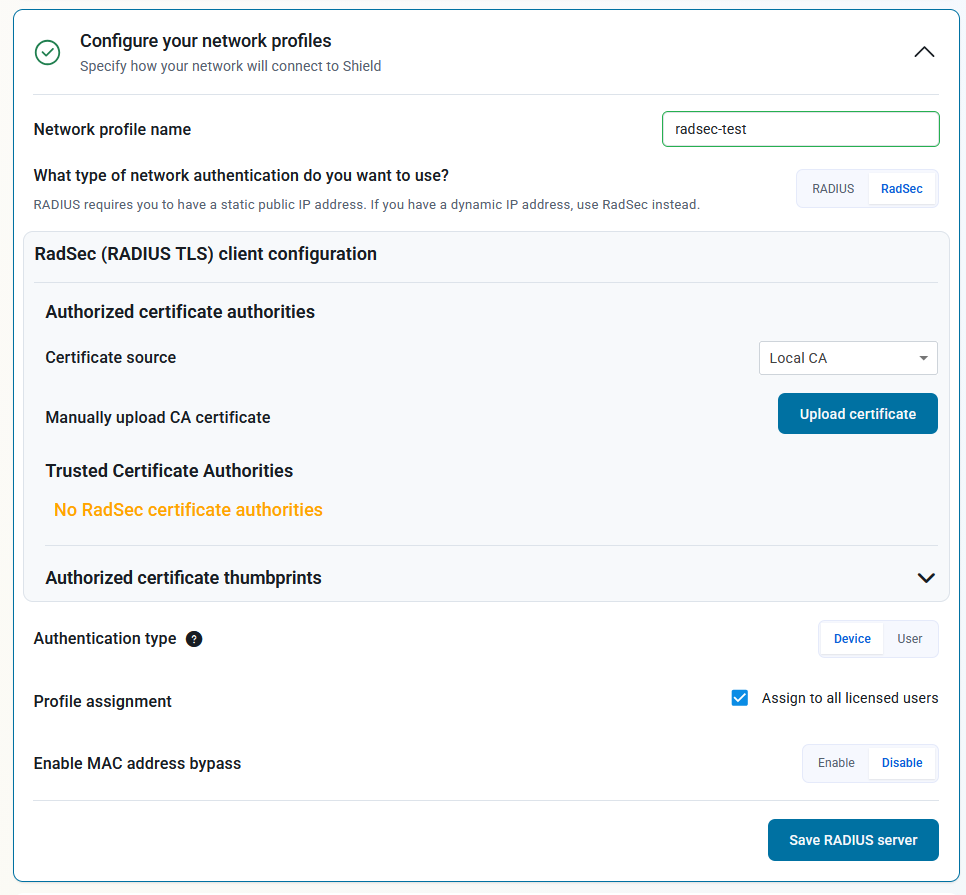This screenshot has width=966, height=895.
Task: Expand Authorized certificate thumbprints section
Action: click(926, 578)
